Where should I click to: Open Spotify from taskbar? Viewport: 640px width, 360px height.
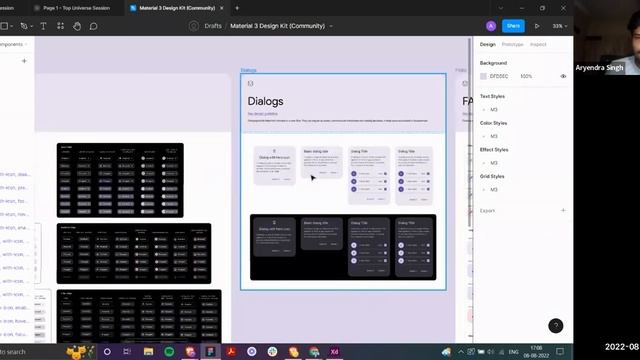(169, 352)
